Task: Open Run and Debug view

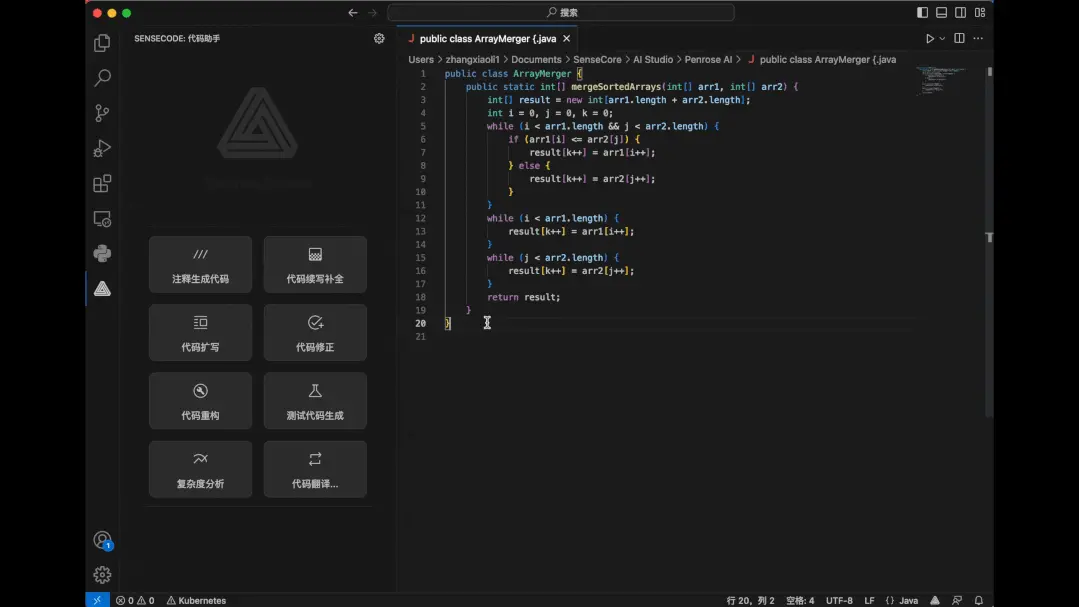Action: pyautogui.click(x=102, y=148)
